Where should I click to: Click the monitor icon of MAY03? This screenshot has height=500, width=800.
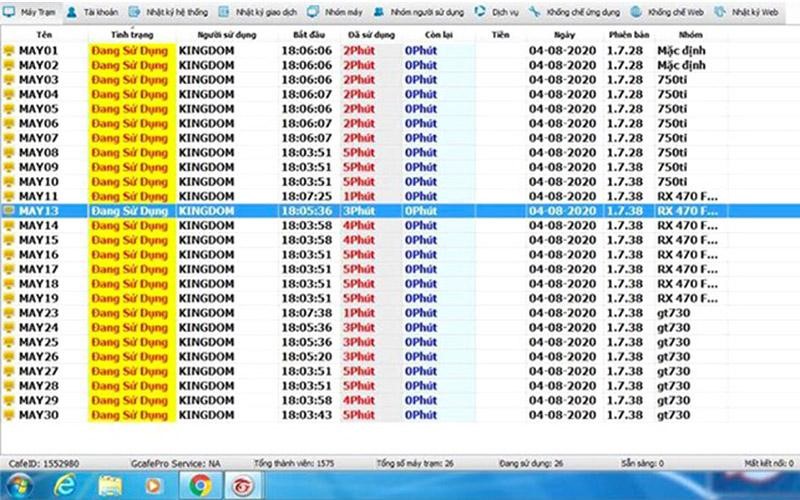9,80
